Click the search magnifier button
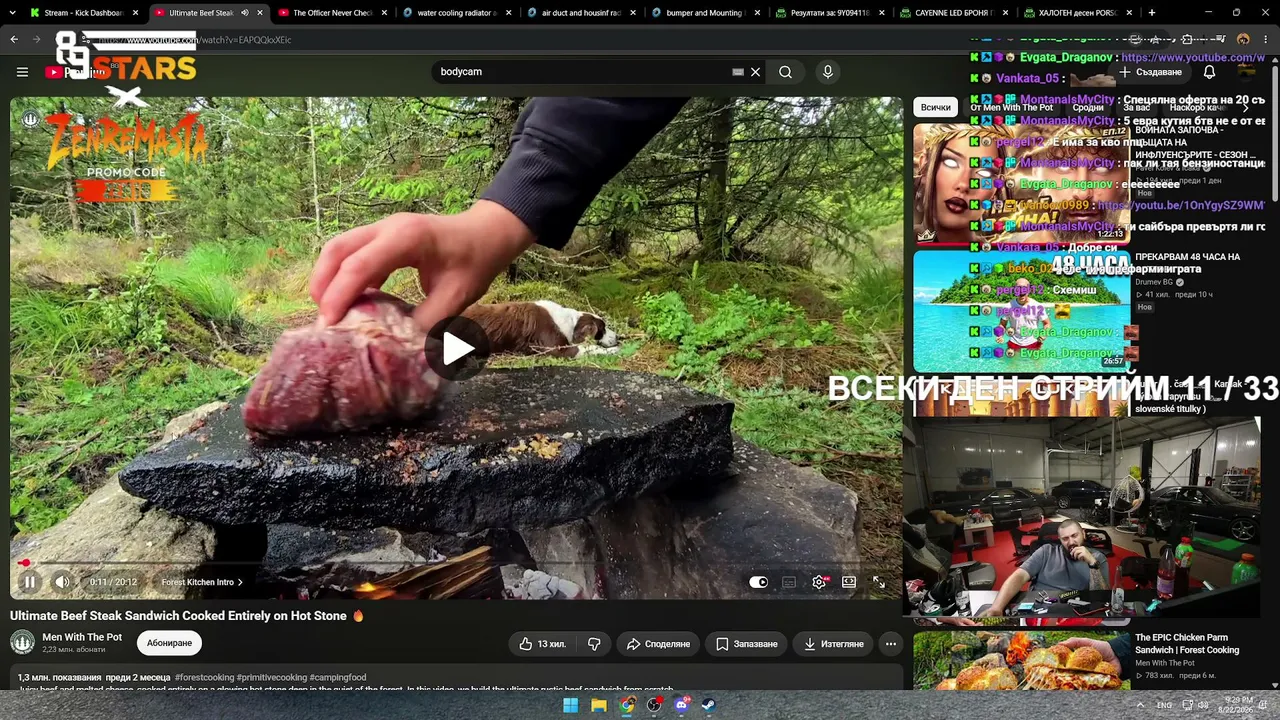The image size is (1280, 720). (786, 72)
